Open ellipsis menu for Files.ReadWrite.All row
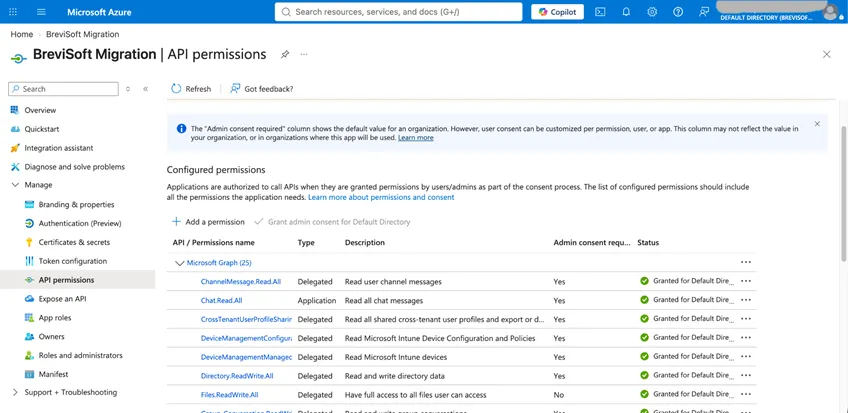 (746, 394)
